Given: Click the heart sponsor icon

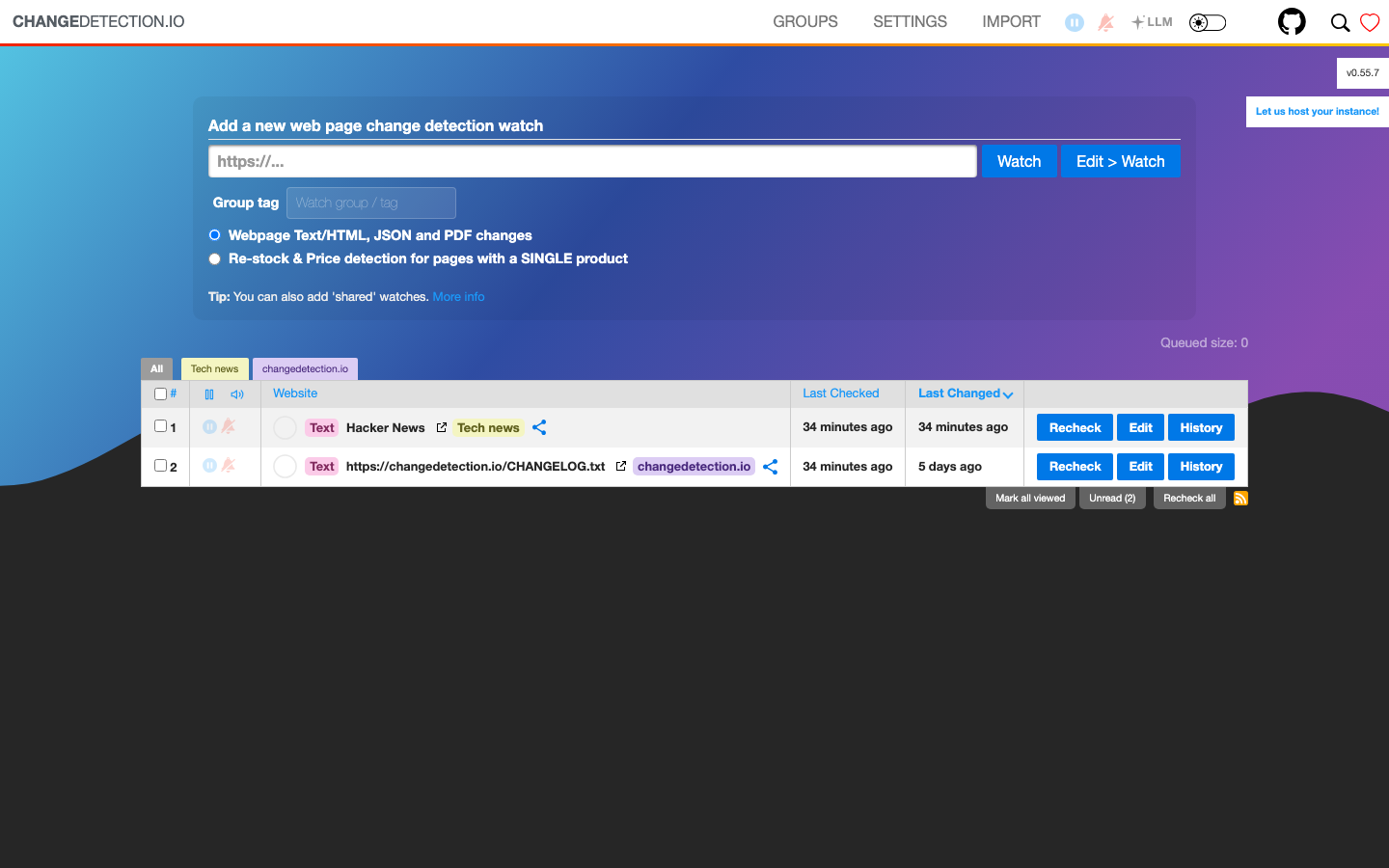Looking at the screenshot, I should pyautogui.click(x=1370, y=22).
